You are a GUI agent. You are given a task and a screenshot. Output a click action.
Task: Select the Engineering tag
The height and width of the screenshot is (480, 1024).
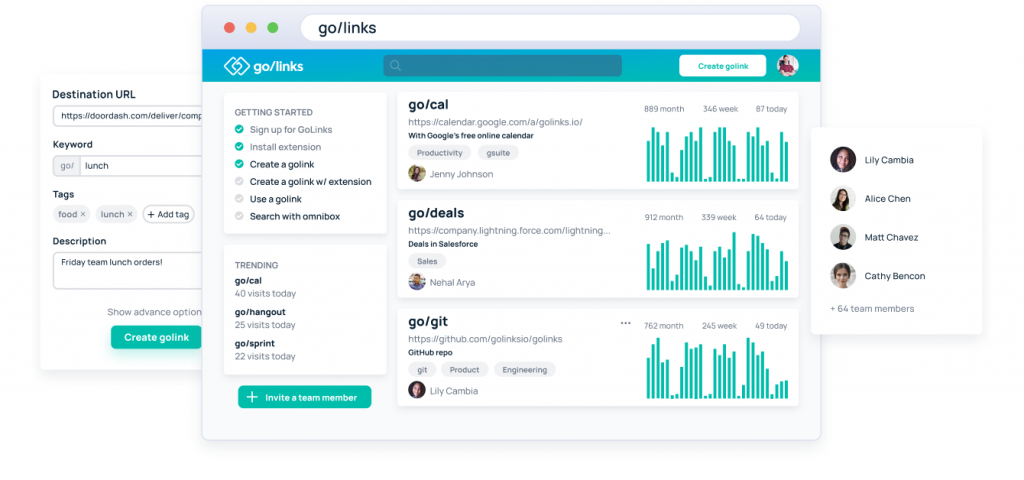tap(524, 370)
